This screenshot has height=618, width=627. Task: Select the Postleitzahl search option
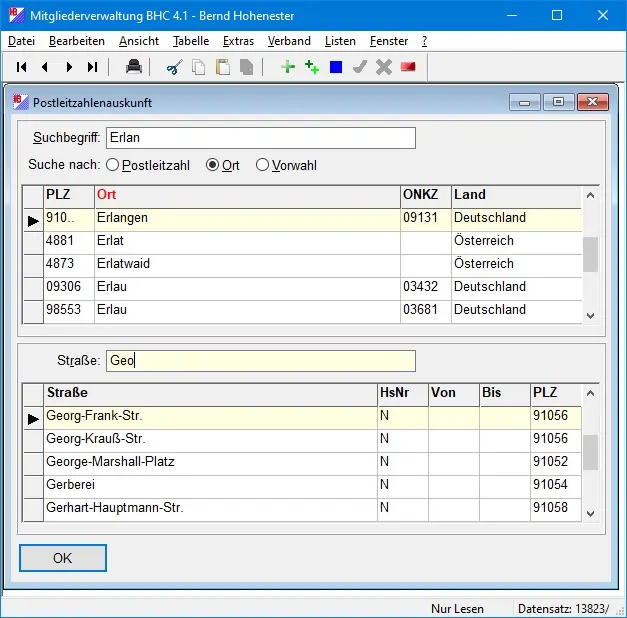click(x=113, y=165)
